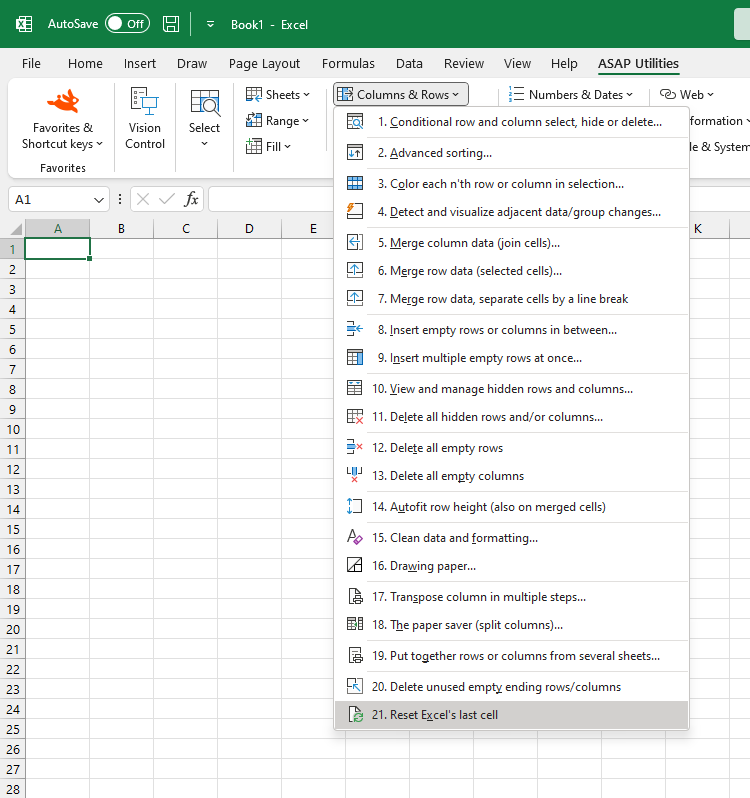Click View and manage hidden rows icon
Screen dimensions: 750x798
click(x=355, y=389)
